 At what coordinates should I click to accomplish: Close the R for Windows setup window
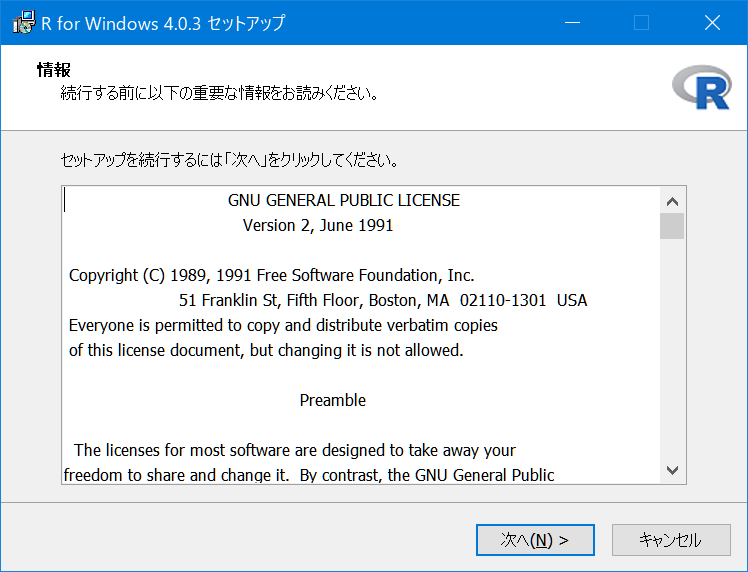pyautogui.click(x=712, y=22)
